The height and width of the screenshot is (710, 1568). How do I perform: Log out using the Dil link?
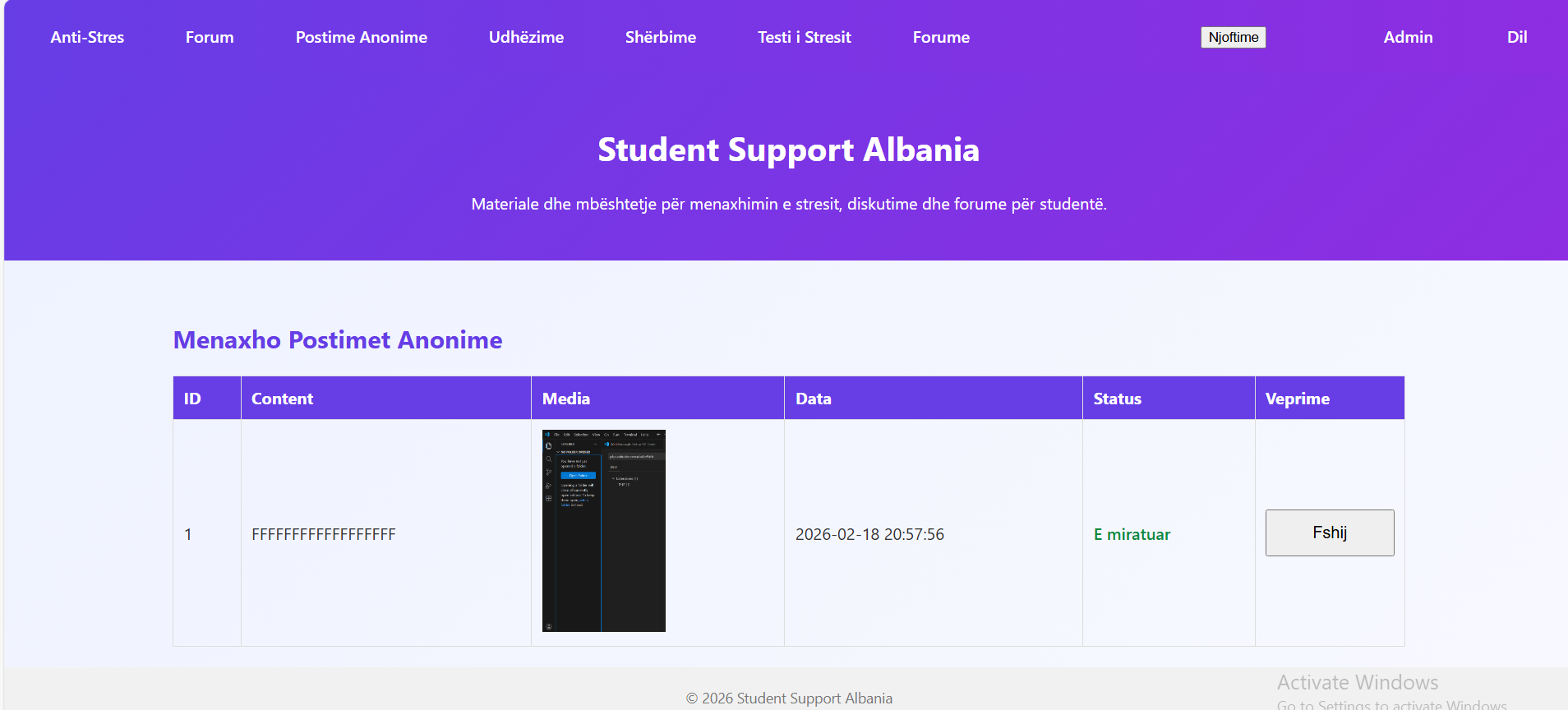pos(1516,37)
